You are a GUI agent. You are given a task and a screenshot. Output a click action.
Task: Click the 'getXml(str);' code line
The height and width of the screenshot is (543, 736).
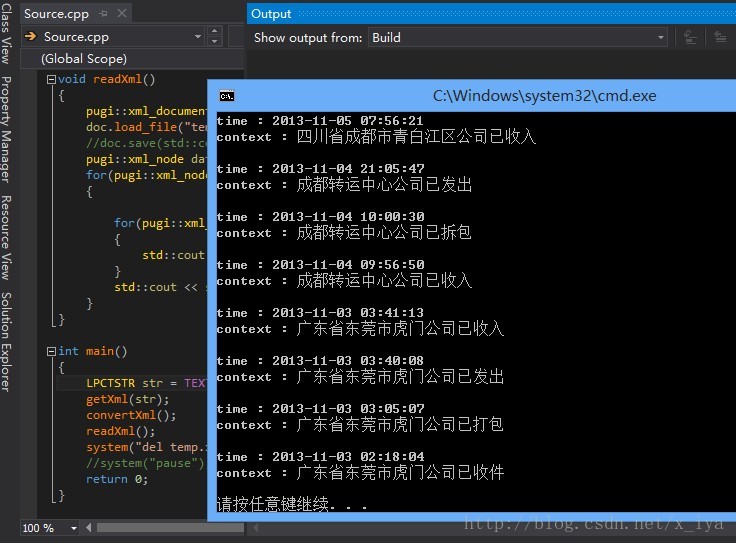pos(128,399)
